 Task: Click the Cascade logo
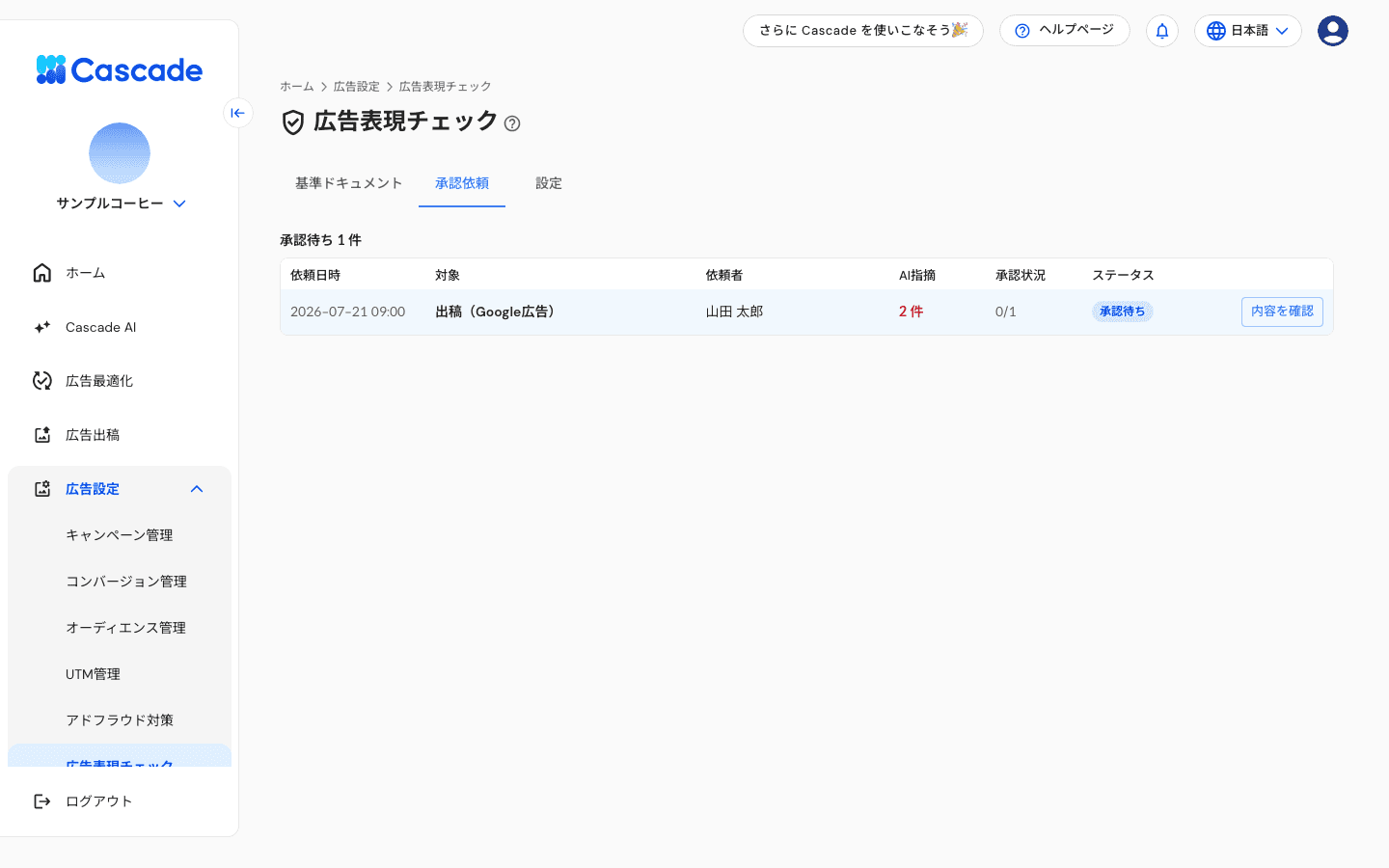coord(119,70)
